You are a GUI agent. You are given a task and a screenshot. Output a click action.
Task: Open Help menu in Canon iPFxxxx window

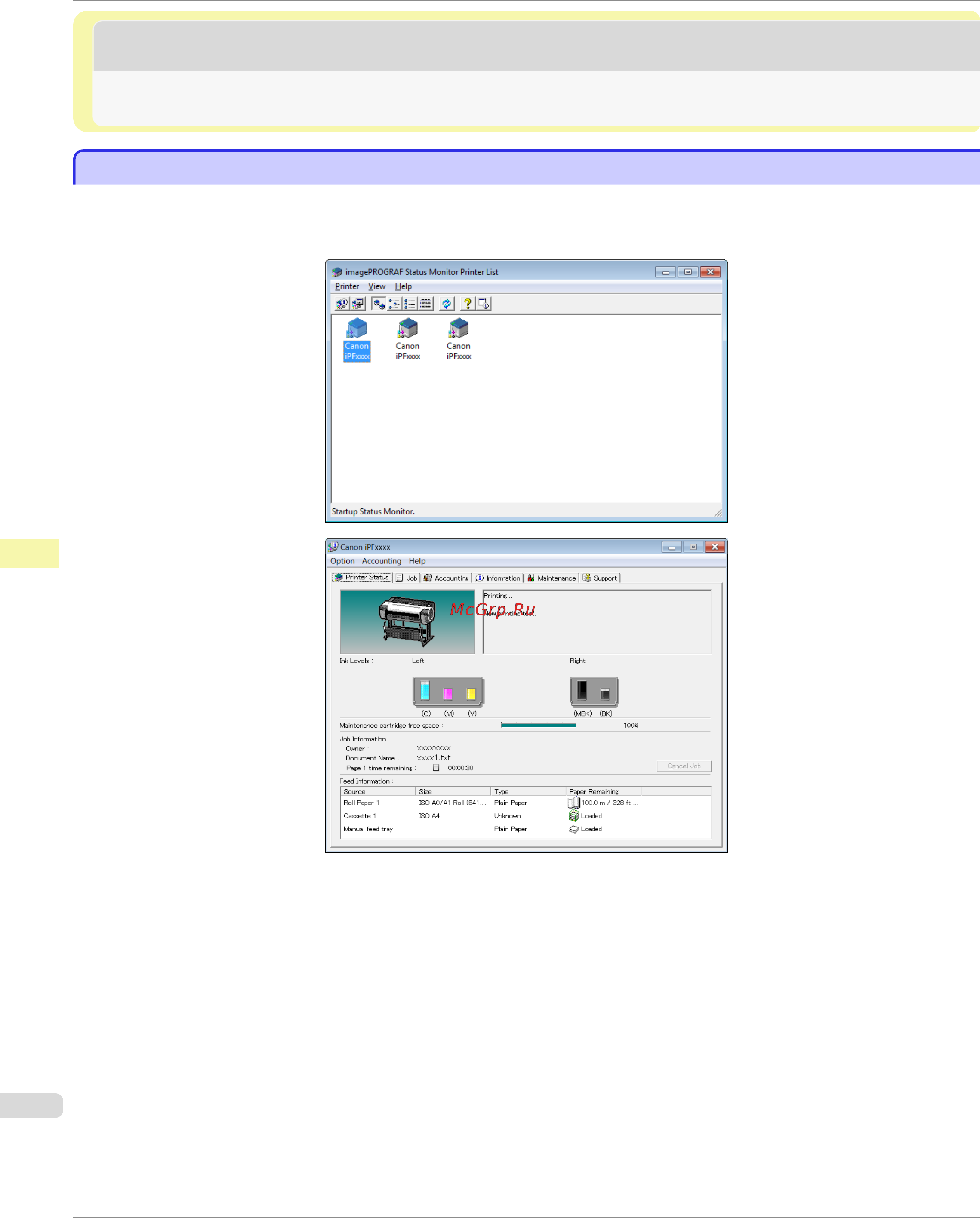417,561
